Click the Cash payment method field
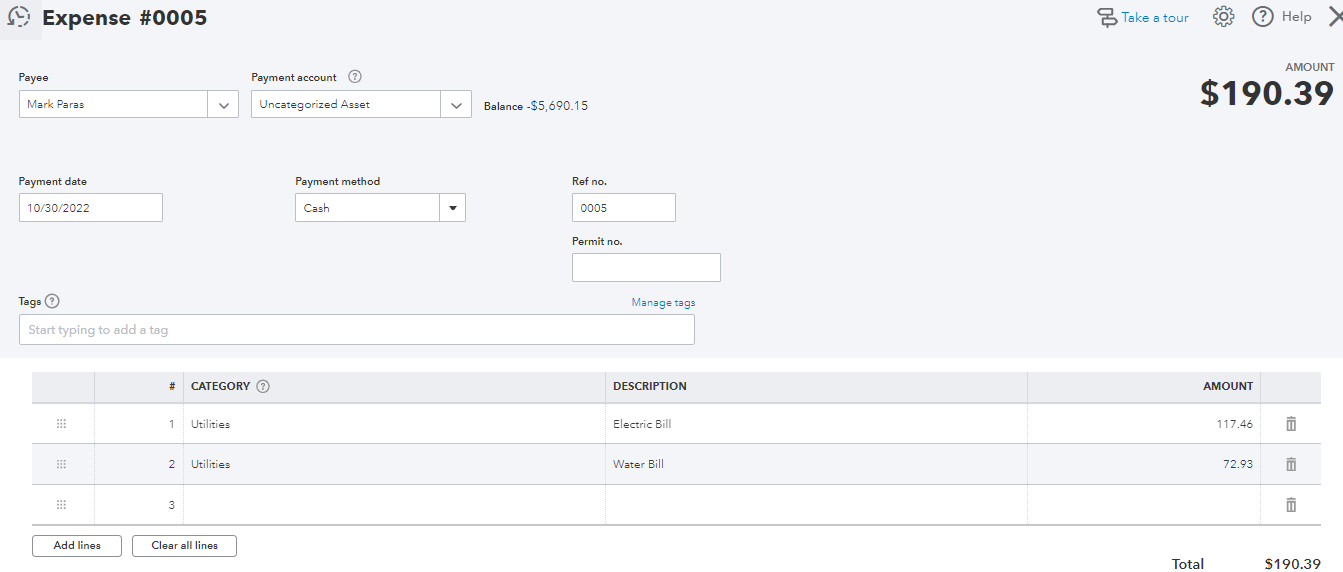Image resolution: width=1343 pixels, height=572 pixels. point(368,208)
